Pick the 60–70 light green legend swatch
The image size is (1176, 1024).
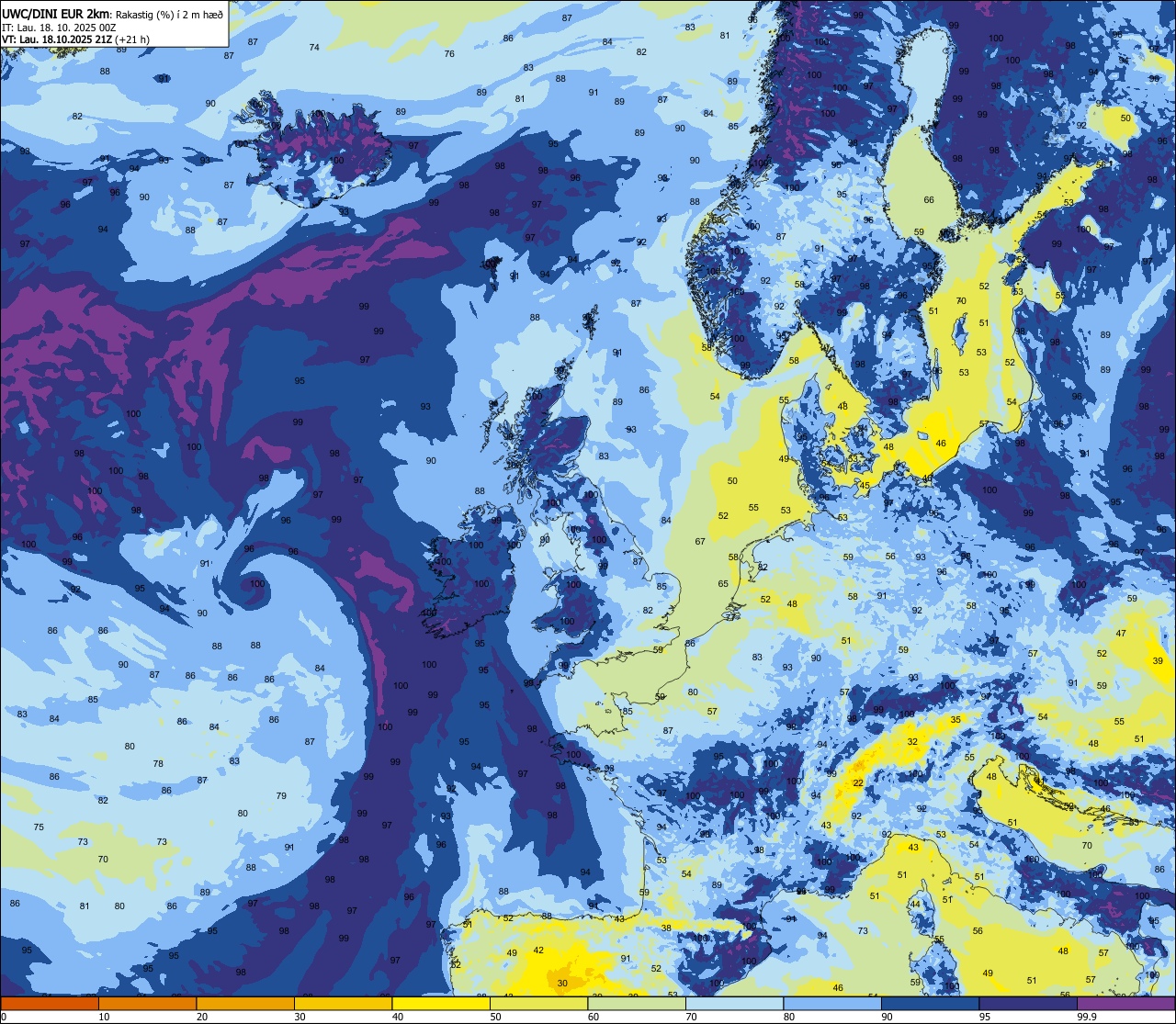coord(637,1003)
